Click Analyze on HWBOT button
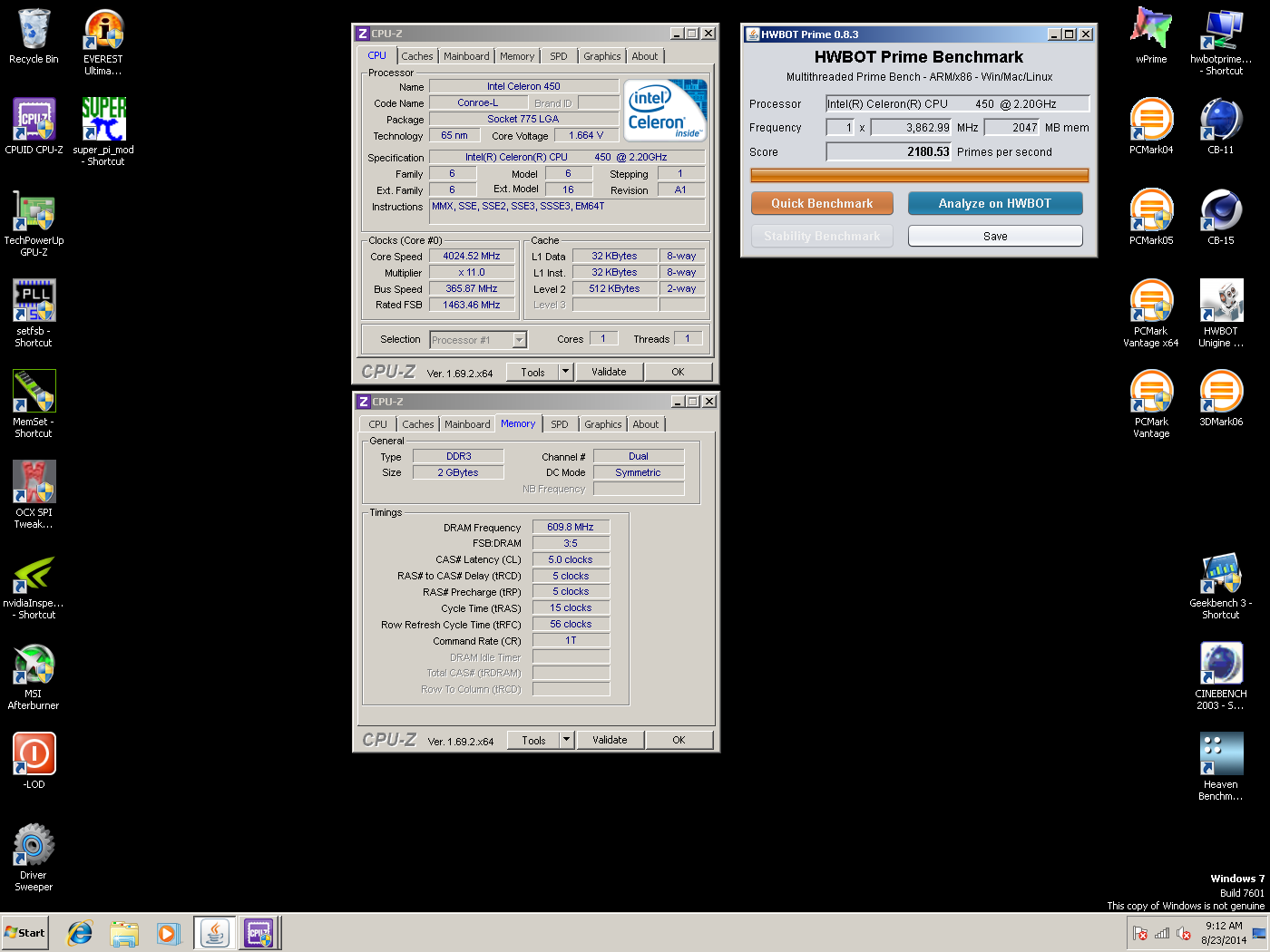This screenshot has width=1270, height=952. (x=995, y=203)
